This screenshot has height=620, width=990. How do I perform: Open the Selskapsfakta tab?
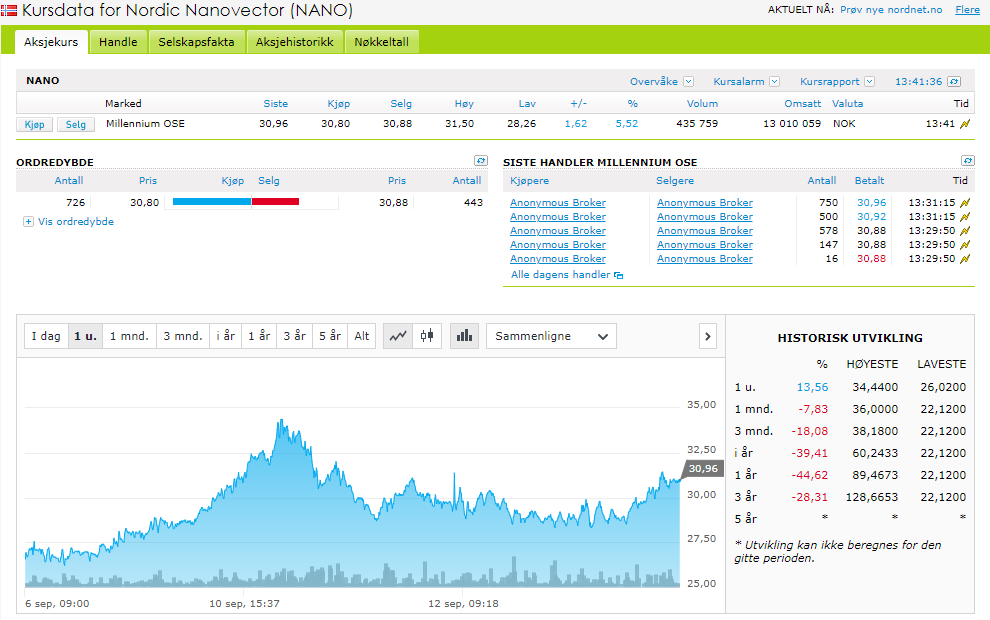(196, 42)
